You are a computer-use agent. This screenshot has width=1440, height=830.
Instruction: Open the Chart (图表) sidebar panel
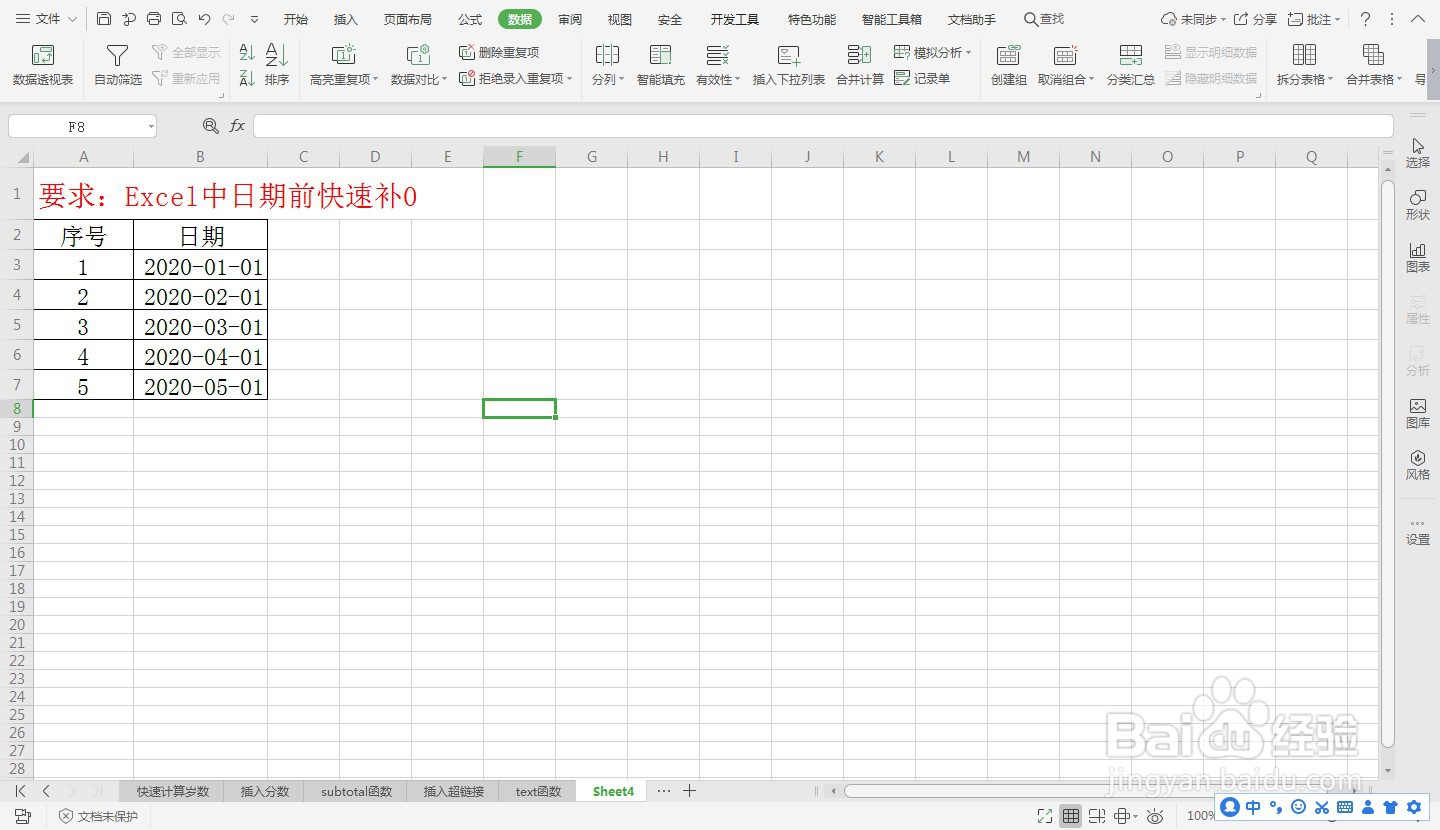(1418, 257)
